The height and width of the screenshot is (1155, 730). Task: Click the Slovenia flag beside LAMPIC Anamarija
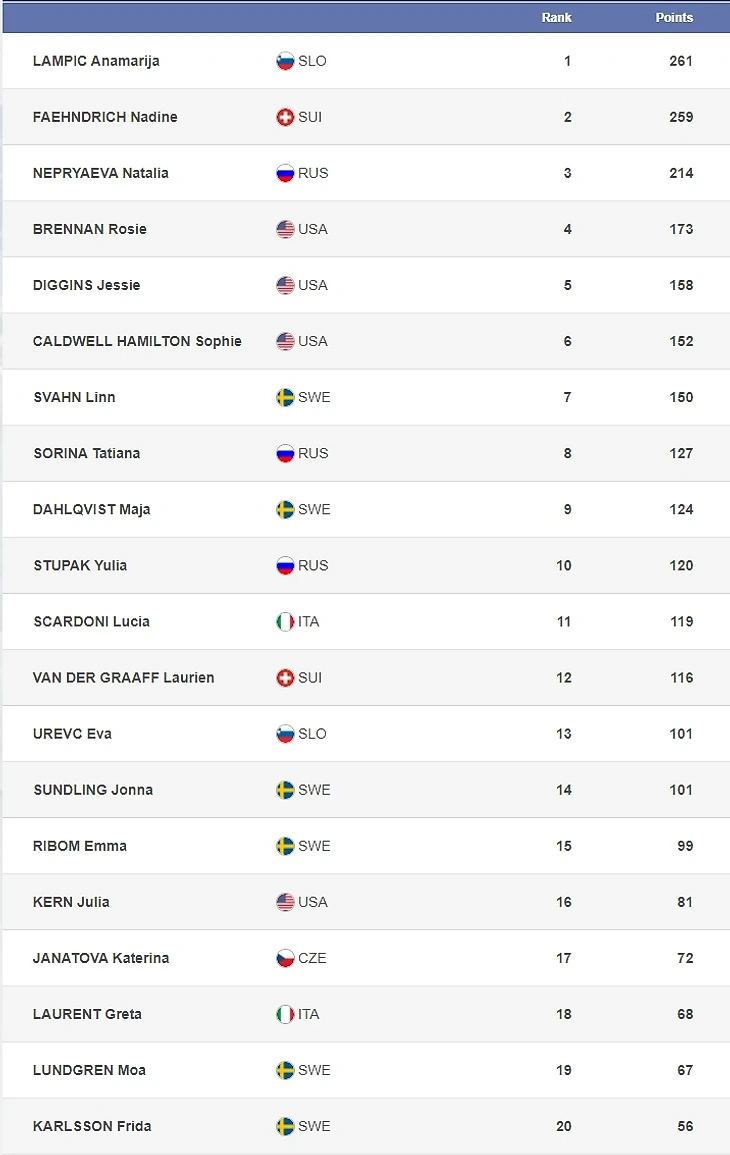pos(285,61)
